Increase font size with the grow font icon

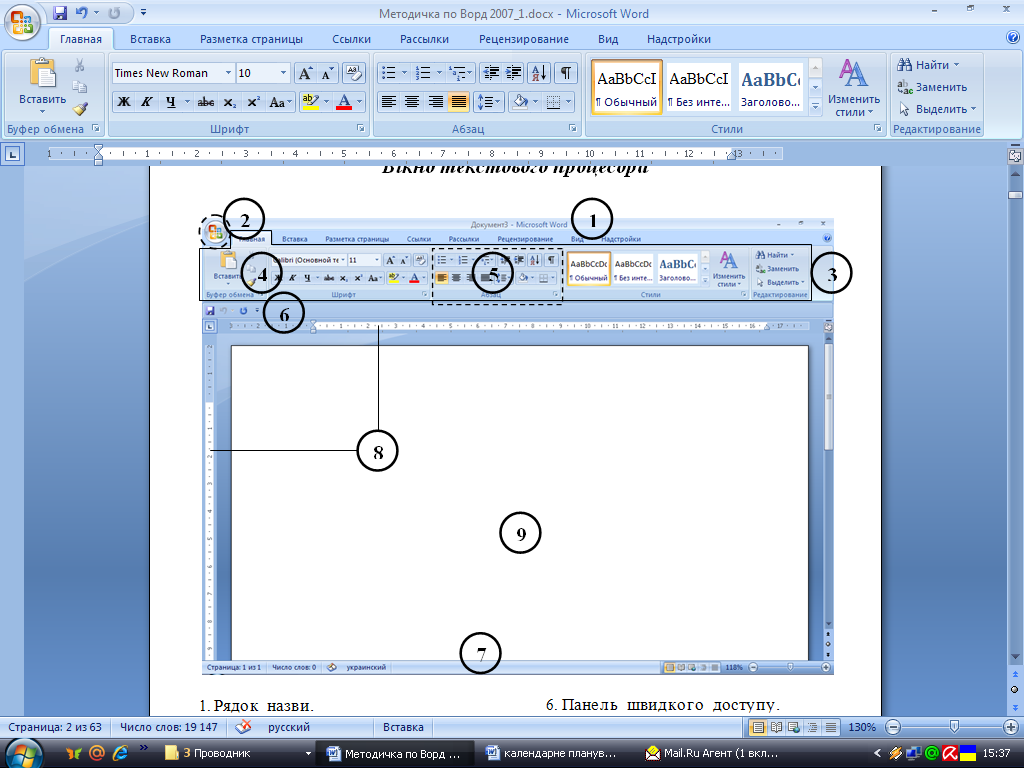(x=305, y=73)
